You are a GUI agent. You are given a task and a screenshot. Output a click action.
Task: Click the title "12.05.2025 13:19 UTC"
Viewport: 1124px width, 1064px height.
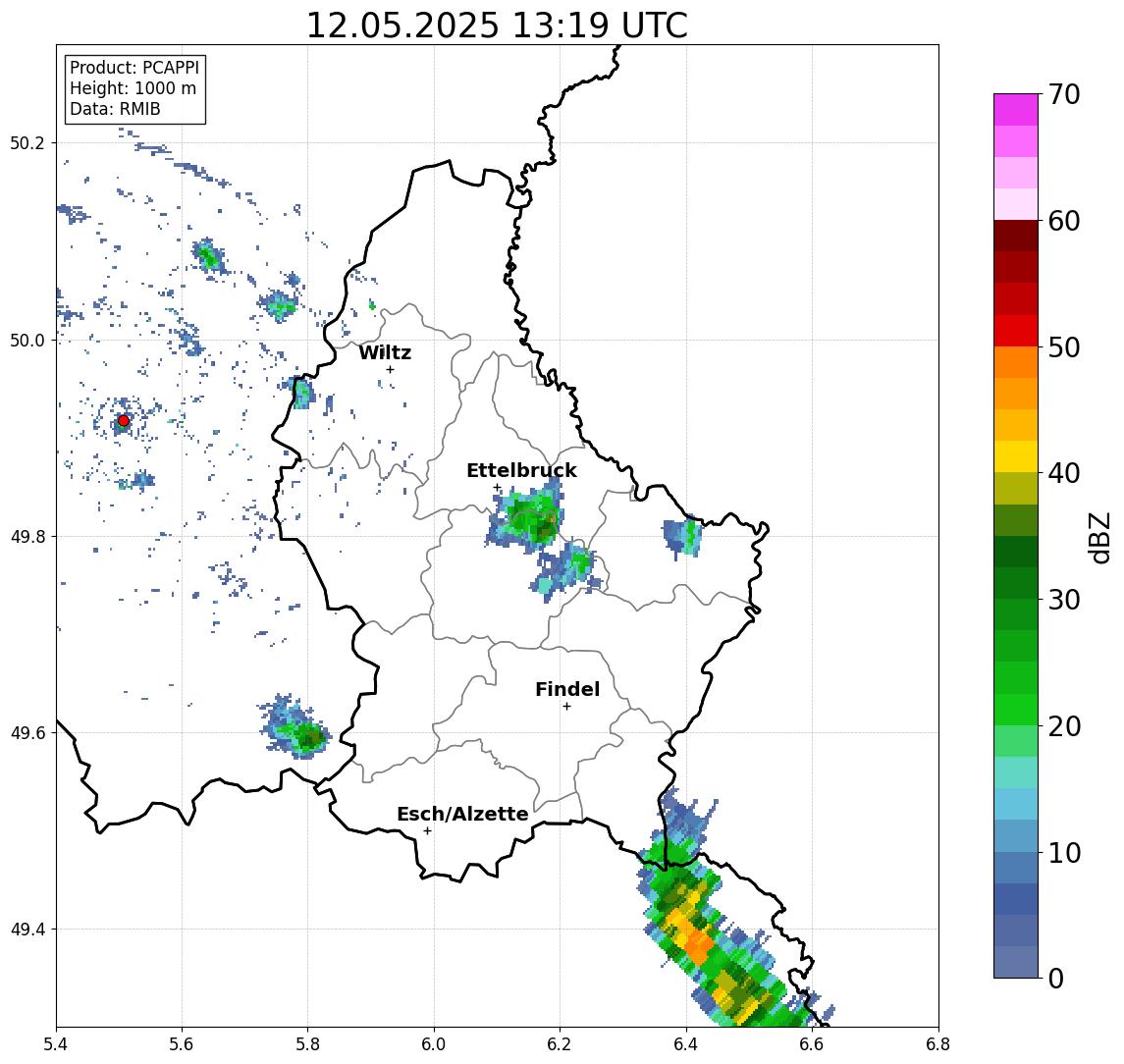pyautogui.click(x=497, y=26)
